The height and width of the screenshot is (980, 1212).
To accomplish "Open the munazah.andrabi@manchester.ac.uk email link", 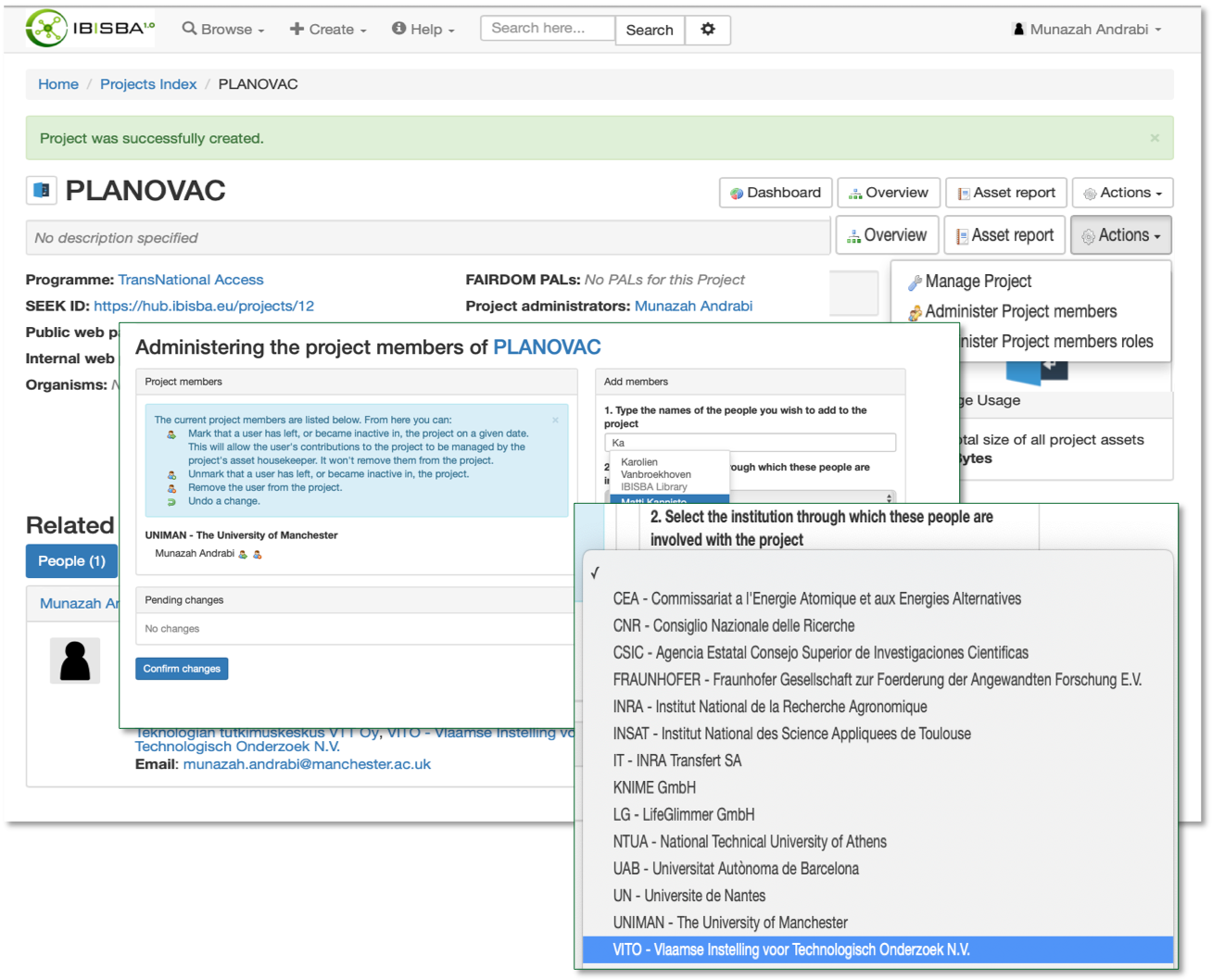I will [307, 764].
